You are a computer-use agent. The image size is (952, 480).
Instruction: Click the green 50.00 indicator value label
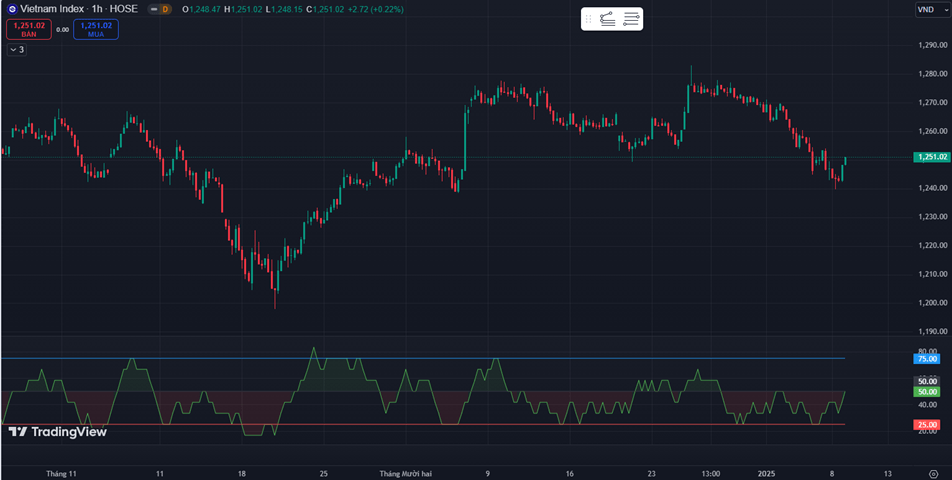pyautogui.click(x=926, y=392)
